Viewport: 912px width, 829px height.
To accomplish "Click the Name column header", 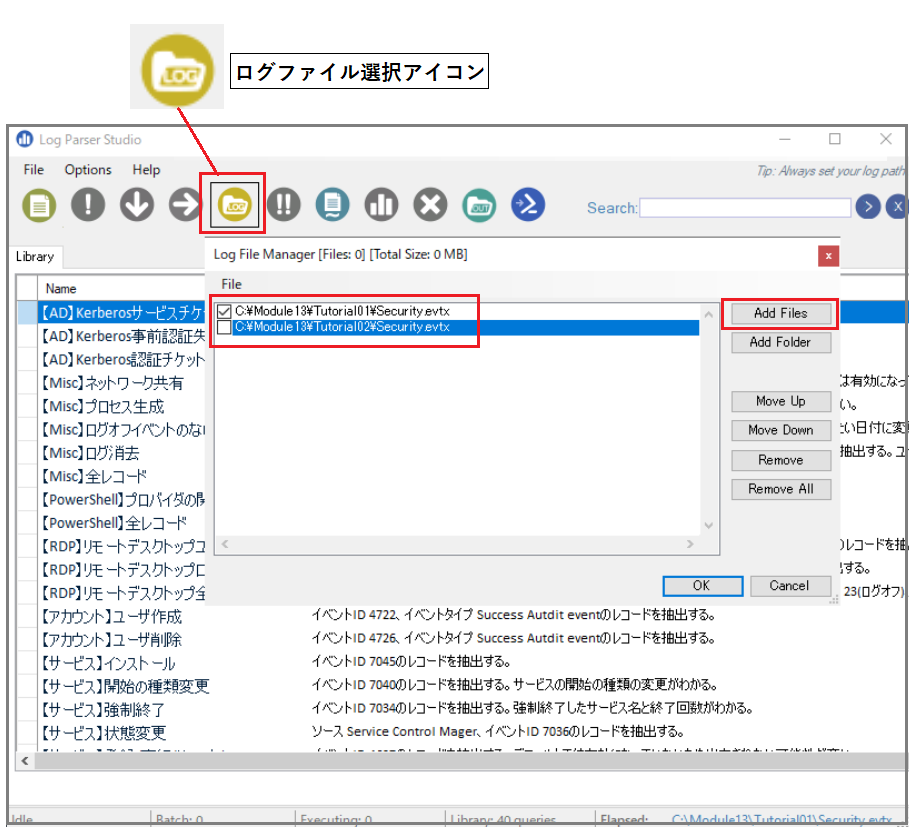I will click(61, 289).
